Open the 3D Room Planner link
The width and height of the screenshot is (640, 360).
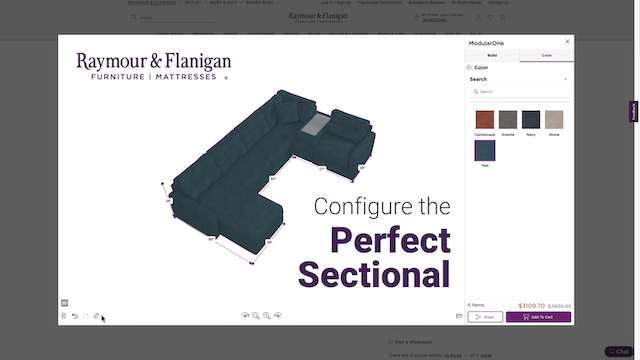point(467,2)
